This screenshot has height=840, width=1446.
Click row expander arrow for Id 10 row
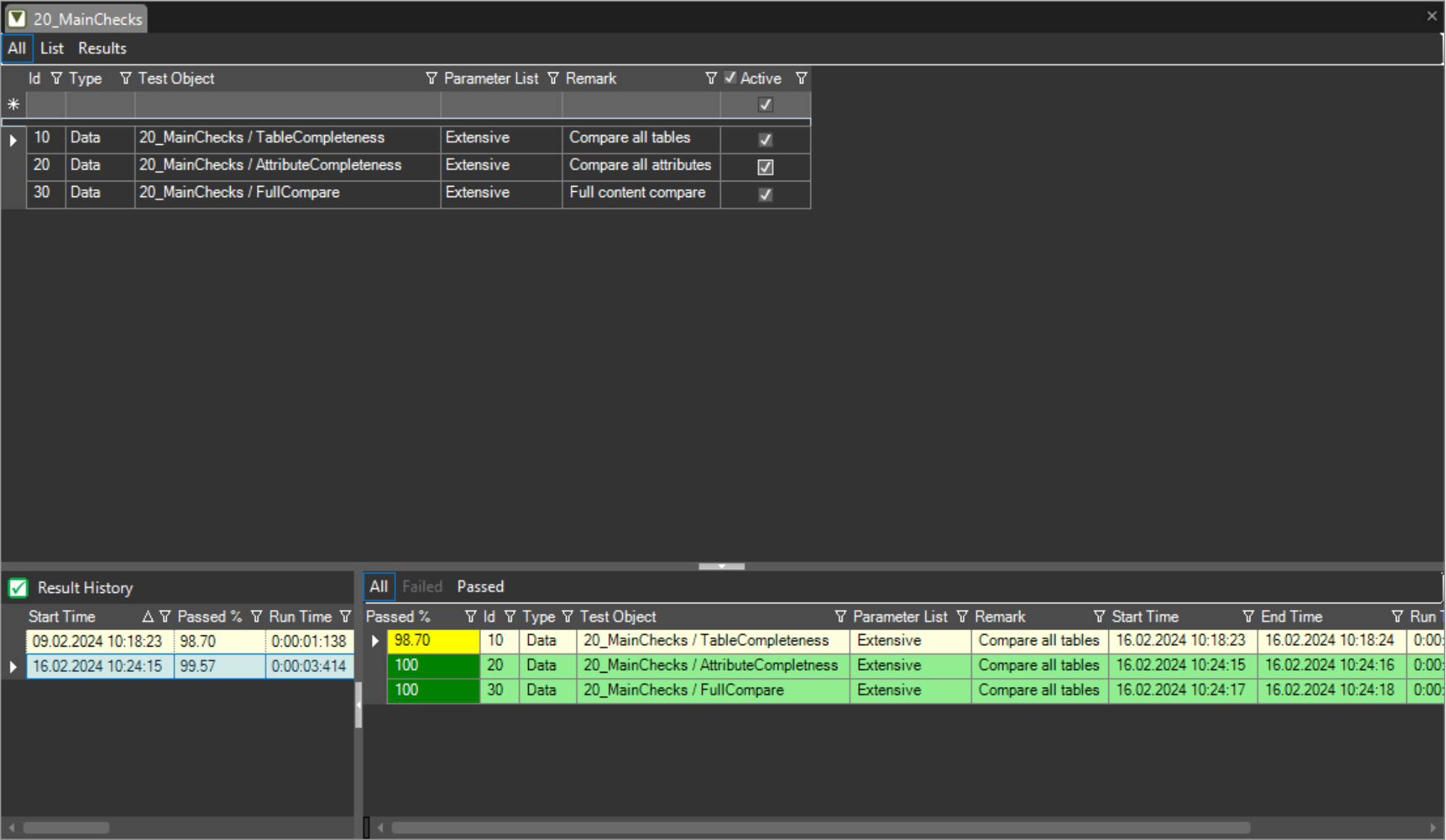(x=13, y=140)
